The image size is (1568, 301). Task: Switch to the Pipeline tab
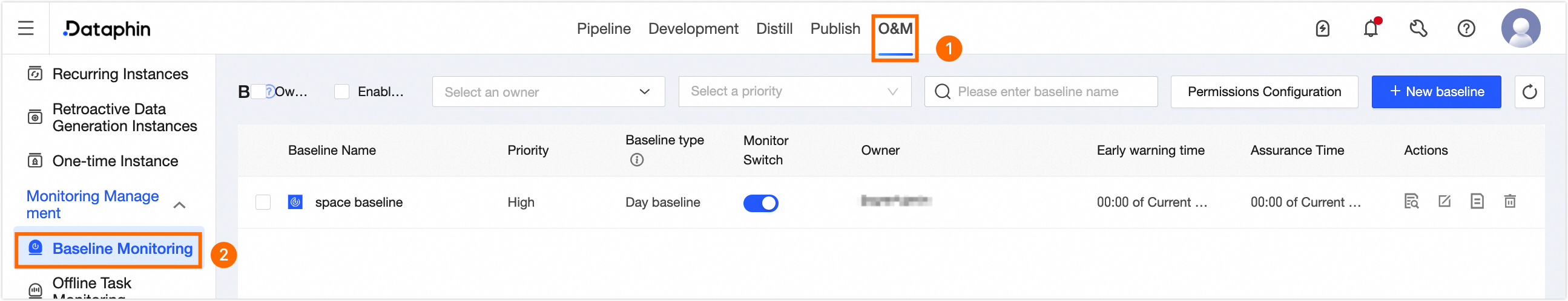(603, 28)
